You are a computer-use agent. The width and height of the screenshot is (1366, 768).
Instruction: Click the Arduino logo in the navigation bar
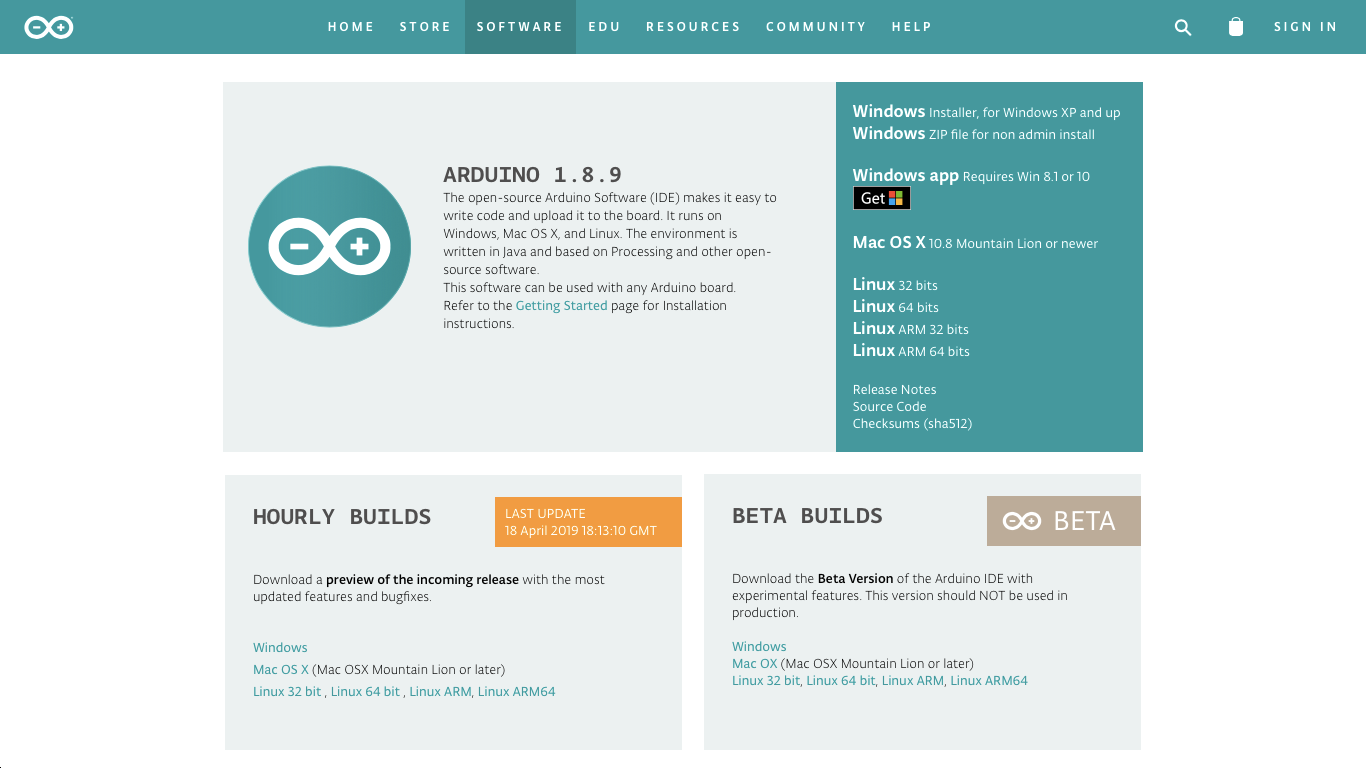(48, 27)
